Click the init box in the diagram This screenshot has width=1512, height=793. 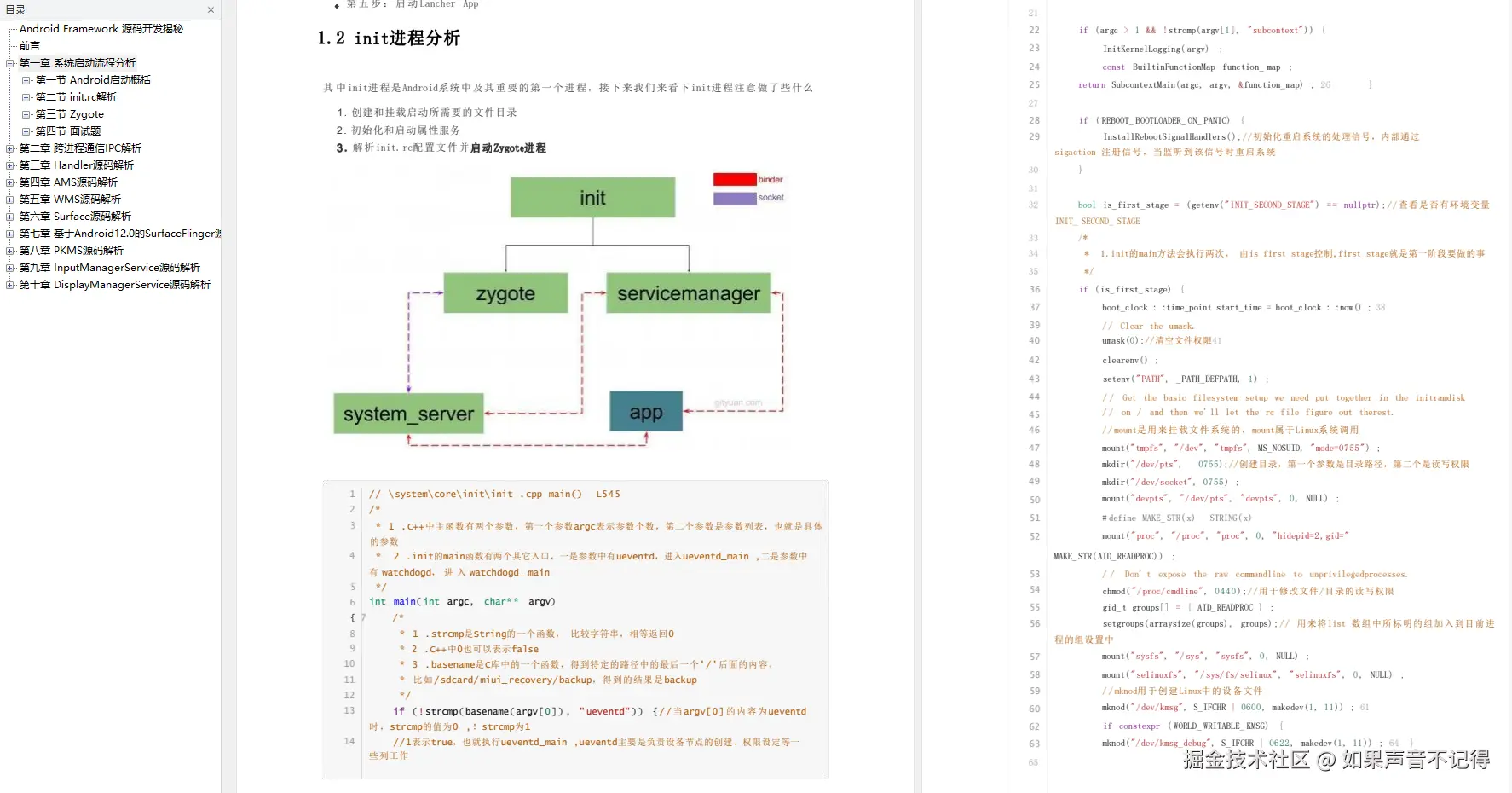(592, 196)
